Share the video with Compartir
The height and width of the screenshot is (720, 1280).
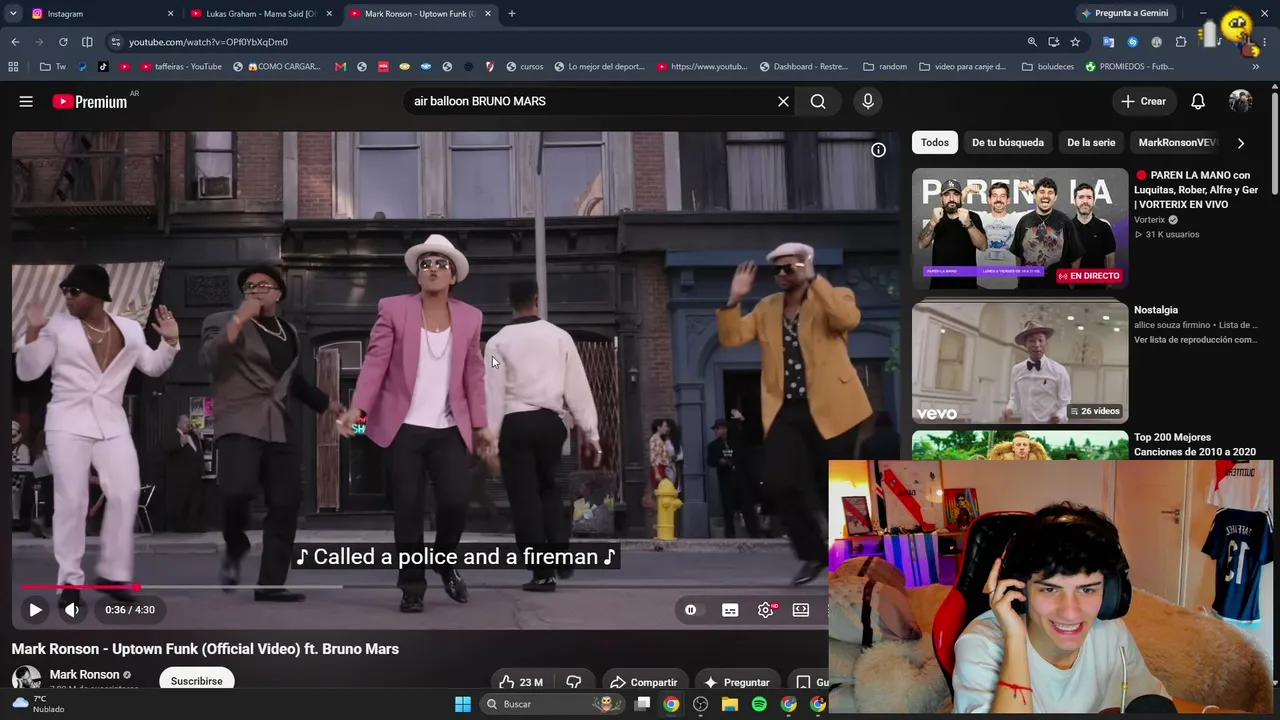click(x=643, y=682)
